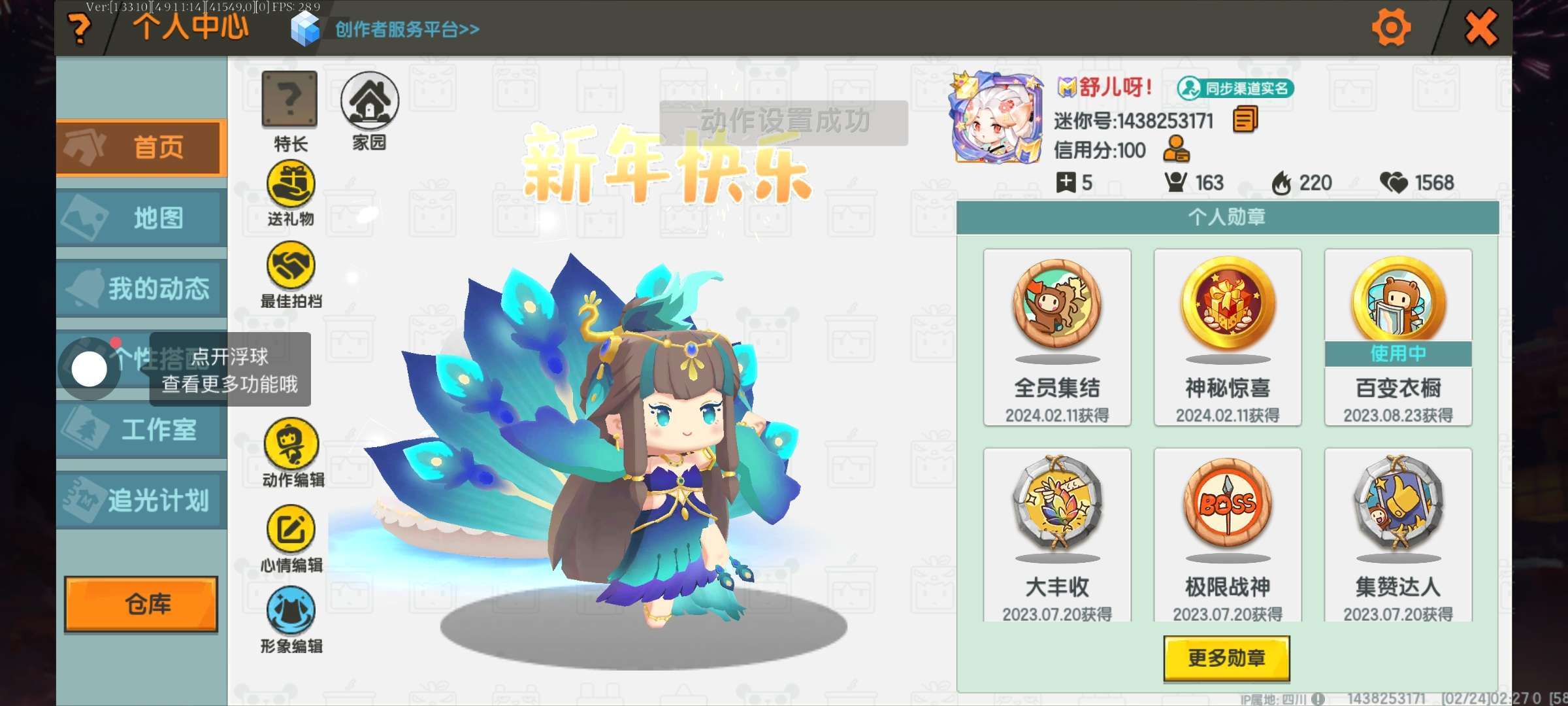Open the 最佳拍档 handshake icon
This screenshot has height=706, width=1568.
(291, 265)
